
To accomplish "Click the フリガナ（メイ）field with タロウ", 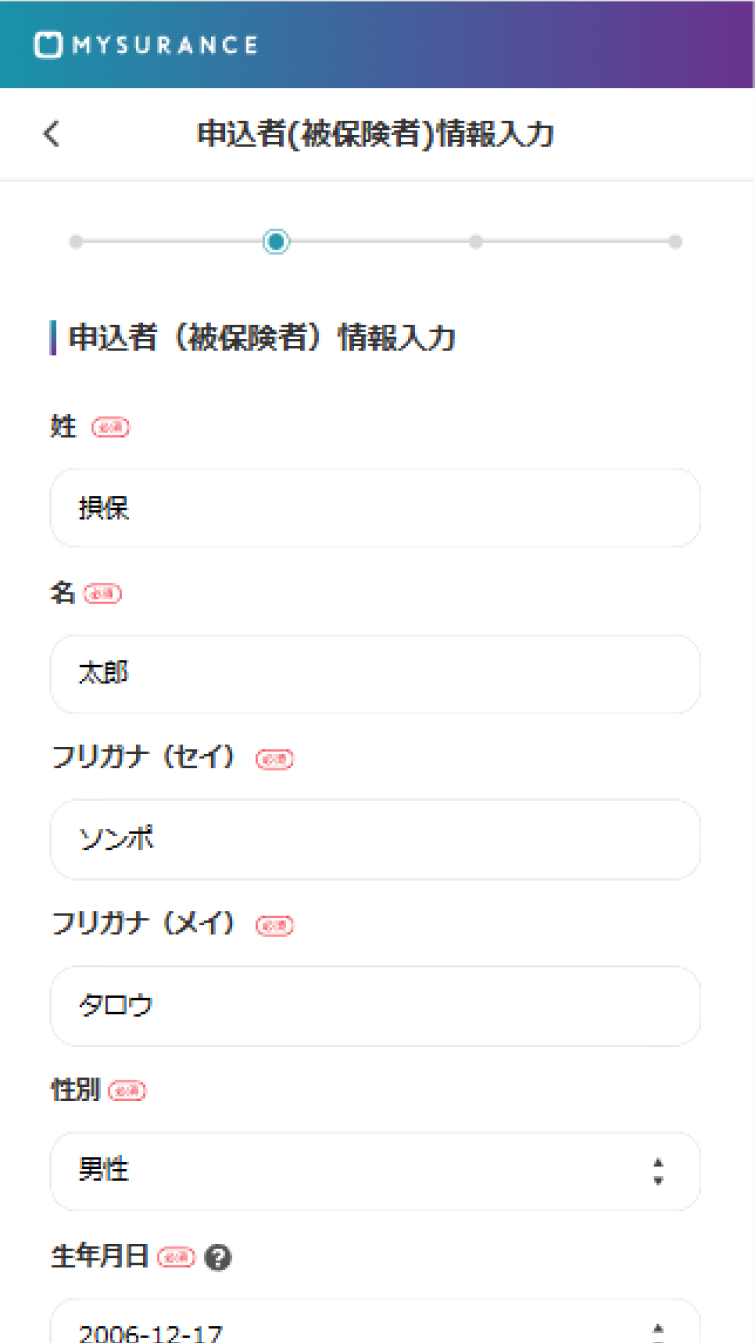I will pos(375,1006).
